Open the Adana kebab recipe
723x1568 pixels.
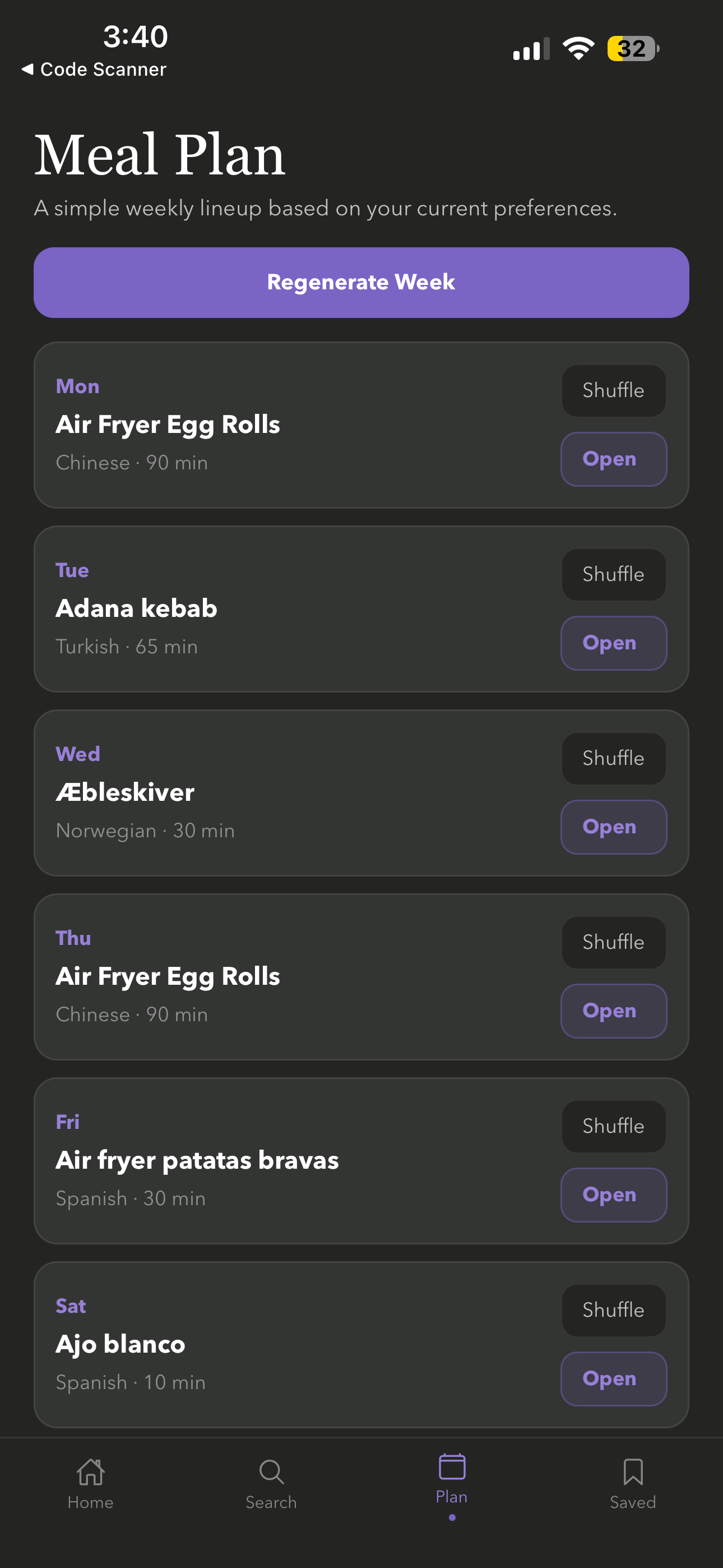614,643
